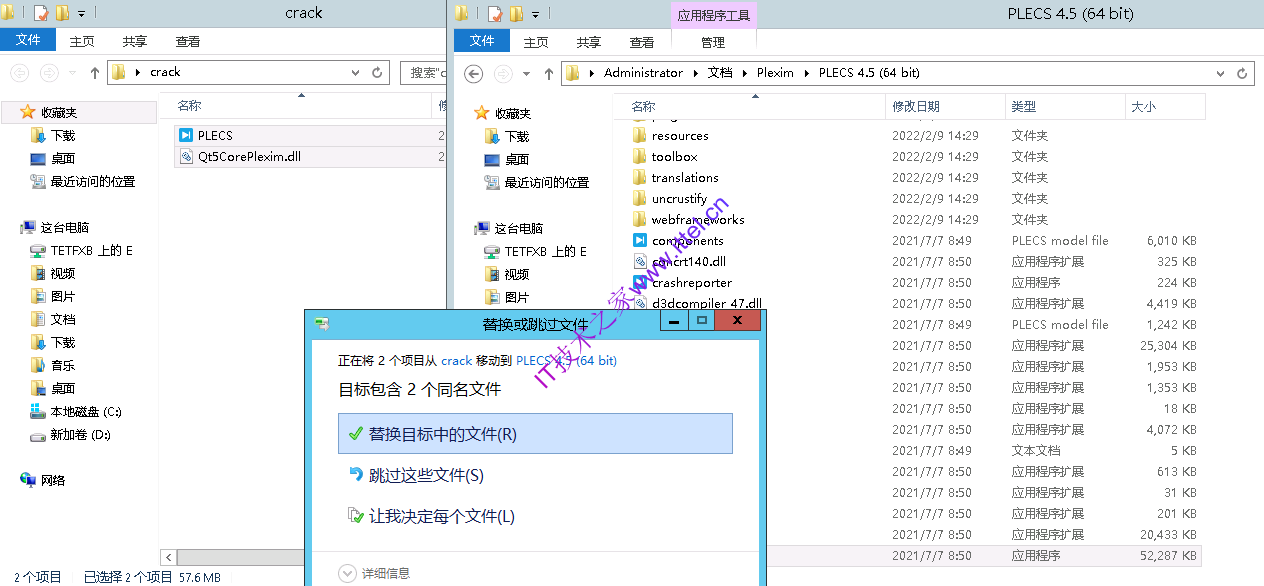Open address history dropdown in PLECS window
This screenshot has width=1264, height=586.
[x=1220, y=73]
